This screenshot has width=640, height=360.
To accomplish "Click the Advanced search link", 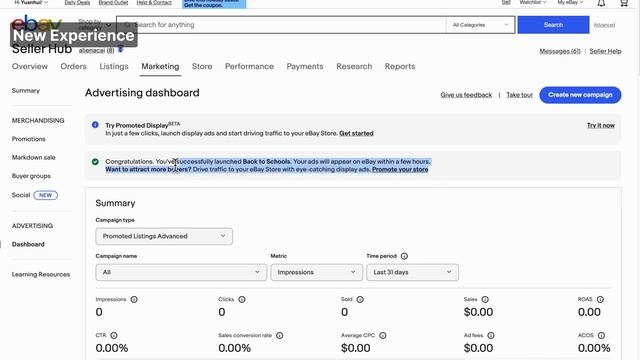I will [604, 25].
